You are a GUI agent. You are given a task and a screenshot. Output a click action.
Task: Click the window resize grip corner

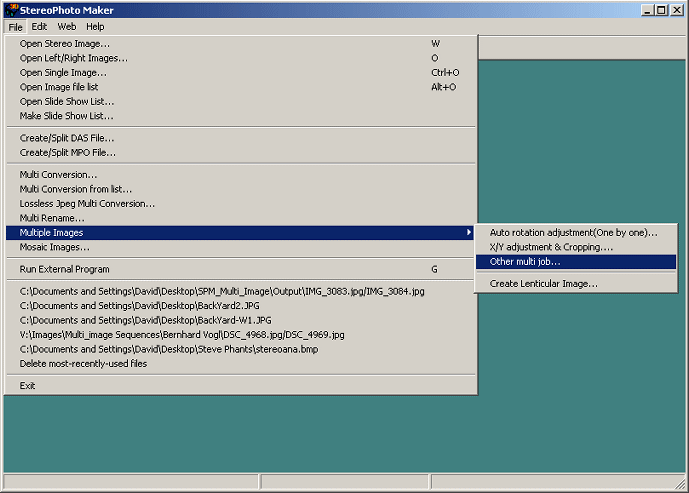[x=680, y=484]
